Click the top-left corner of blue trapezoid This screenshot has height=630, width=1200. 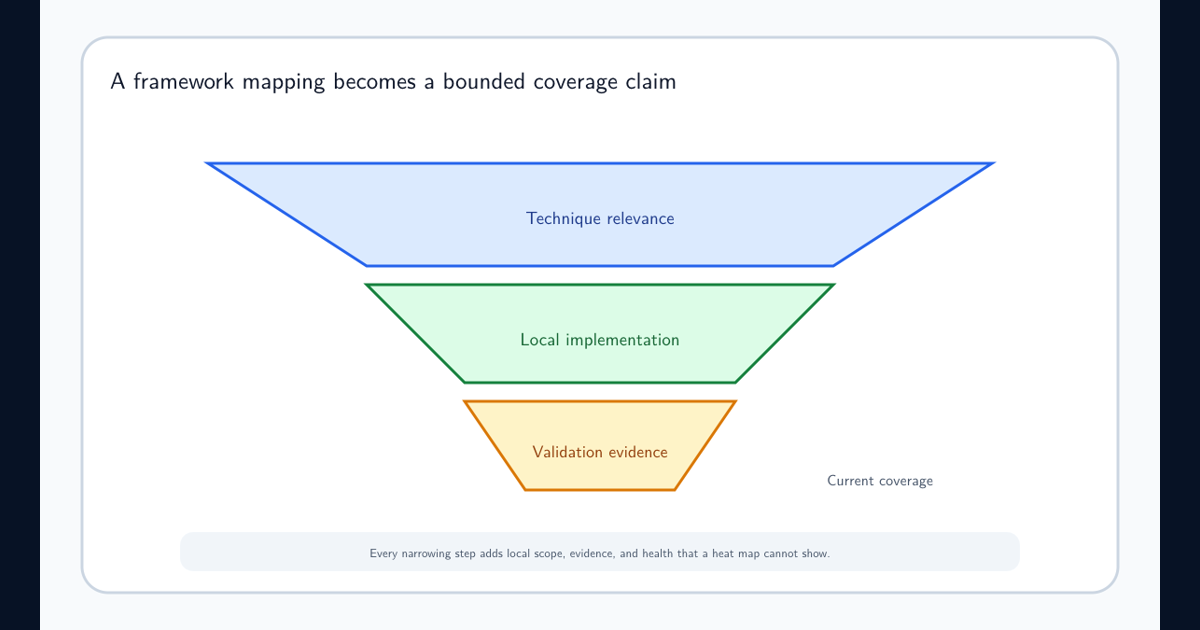pyautogui.click(x=208, y=163)
